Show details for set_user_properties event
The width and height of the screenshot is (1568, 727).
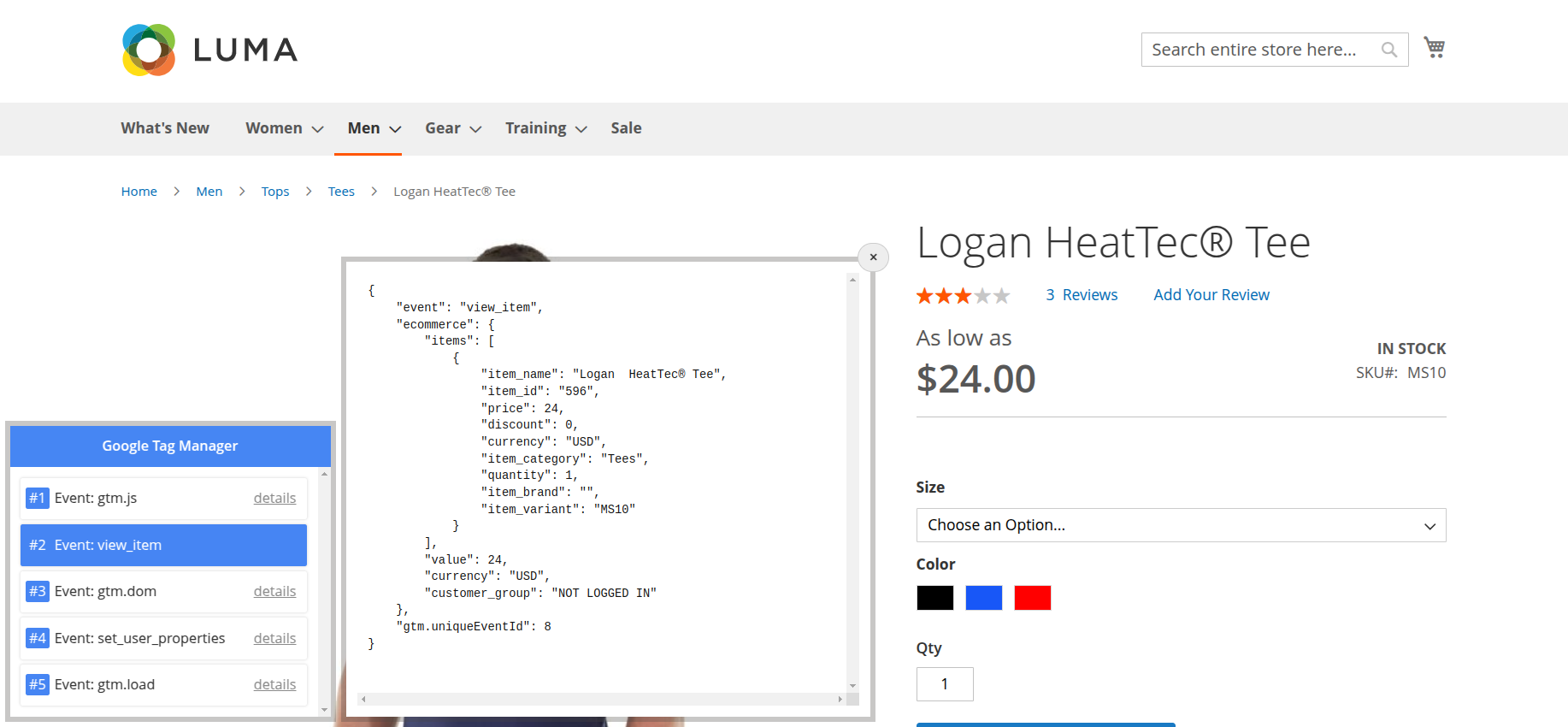pos(274,639)
